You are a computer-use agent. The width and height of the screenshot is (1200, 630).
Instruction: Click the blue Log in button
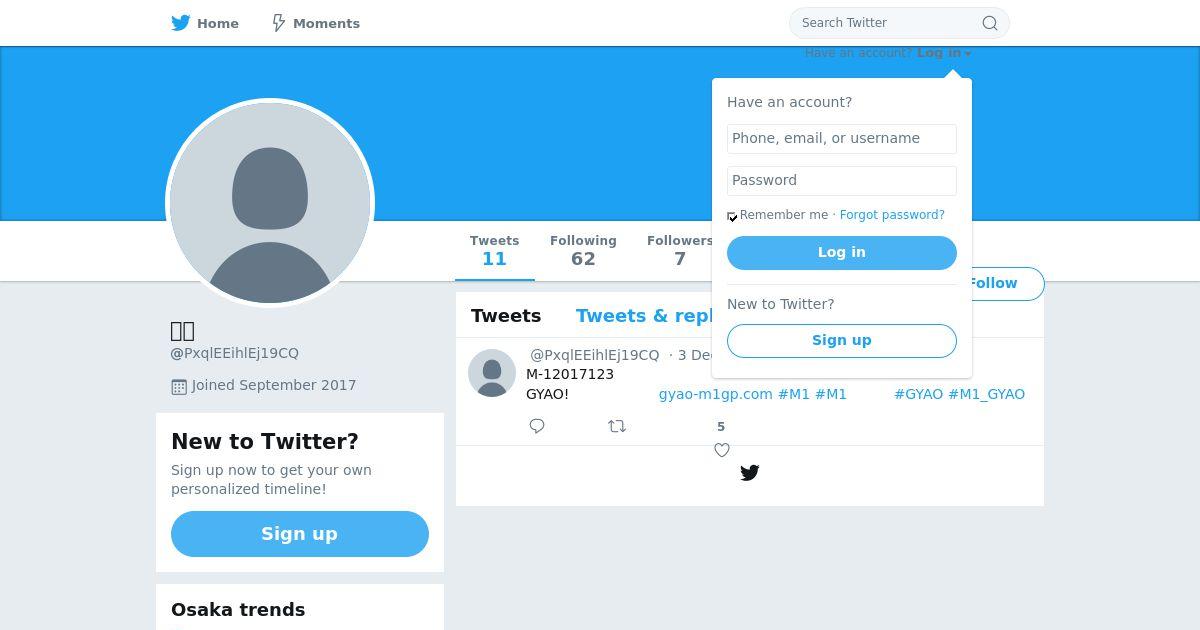[x=842, y=253]
